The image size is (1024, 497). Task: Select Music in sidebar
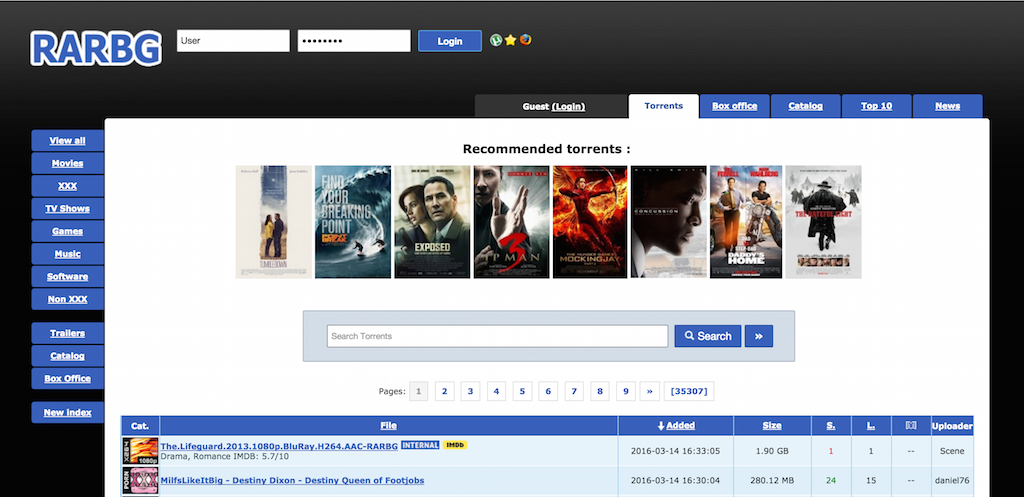[67, 253]
